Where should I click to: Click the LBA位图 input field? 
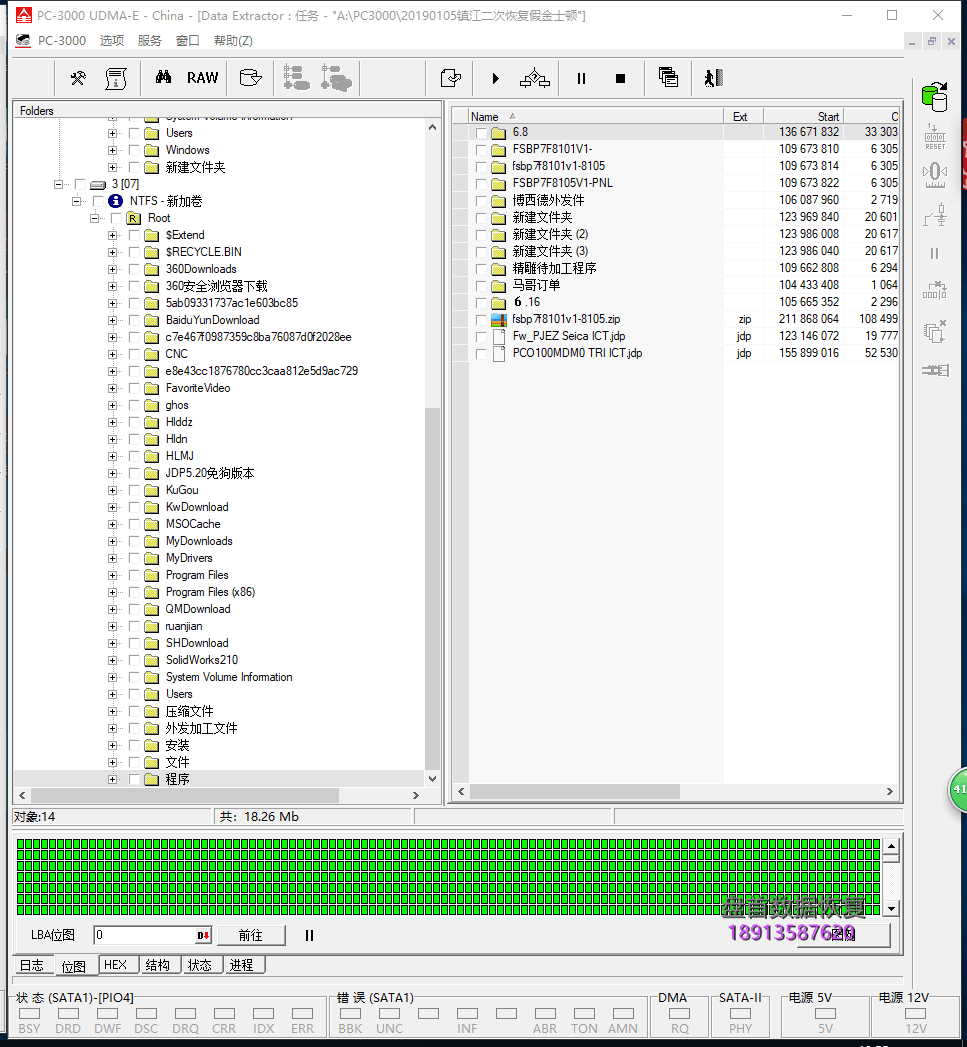tap(144, 935)
